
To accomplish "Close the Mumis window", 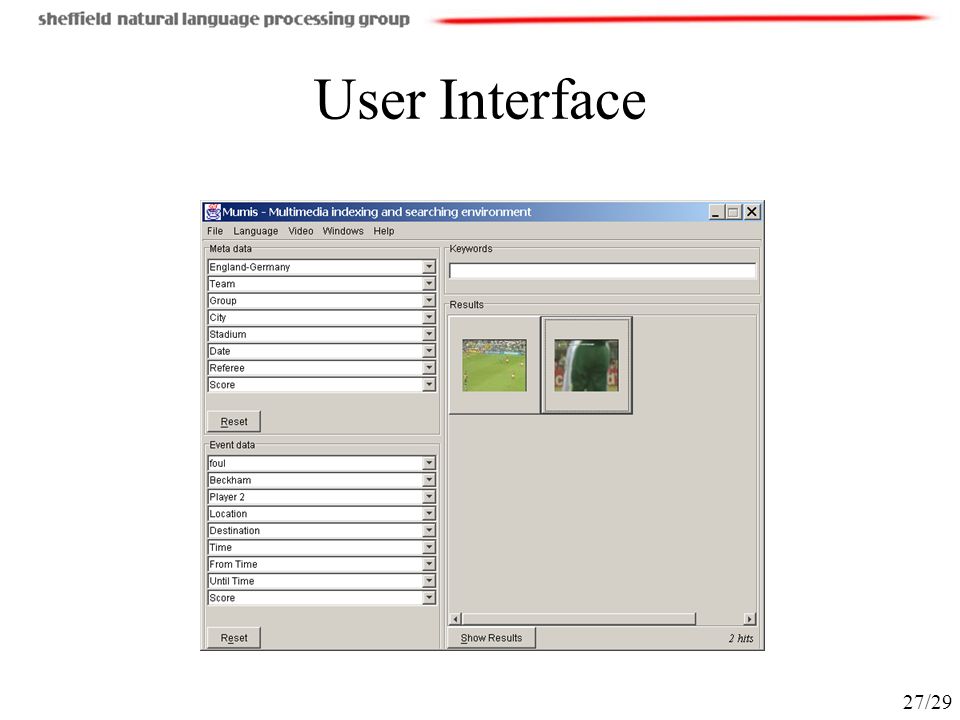I will tap(752, 212).
